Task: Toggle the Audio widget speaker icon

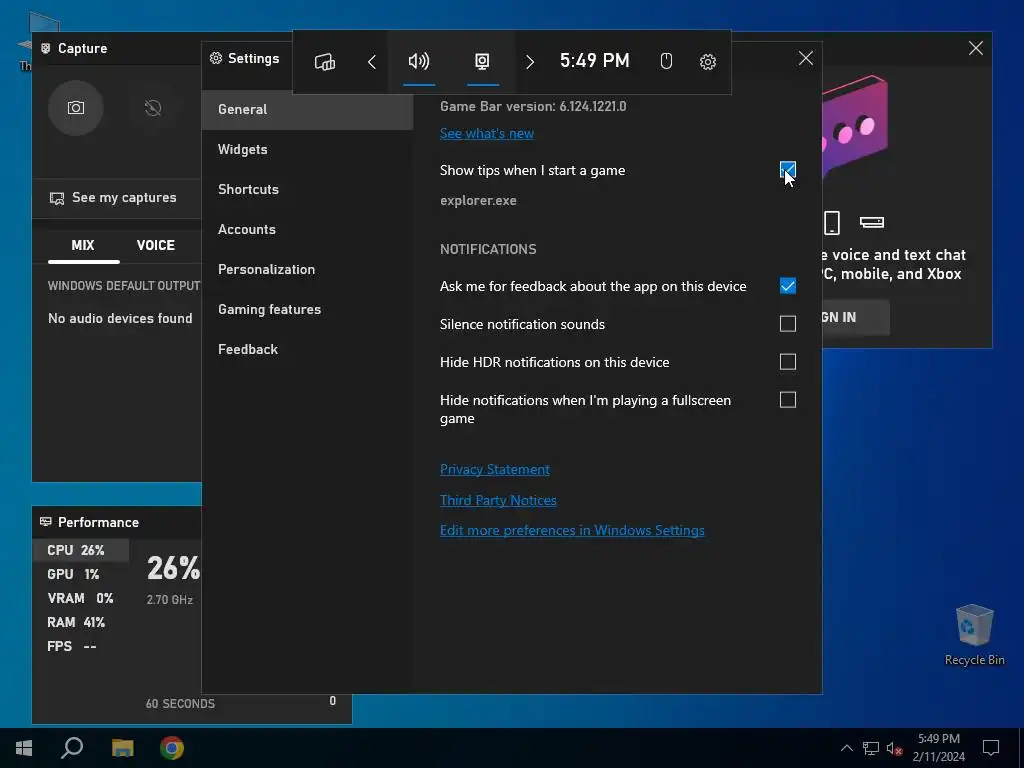Action: [419, 61]
